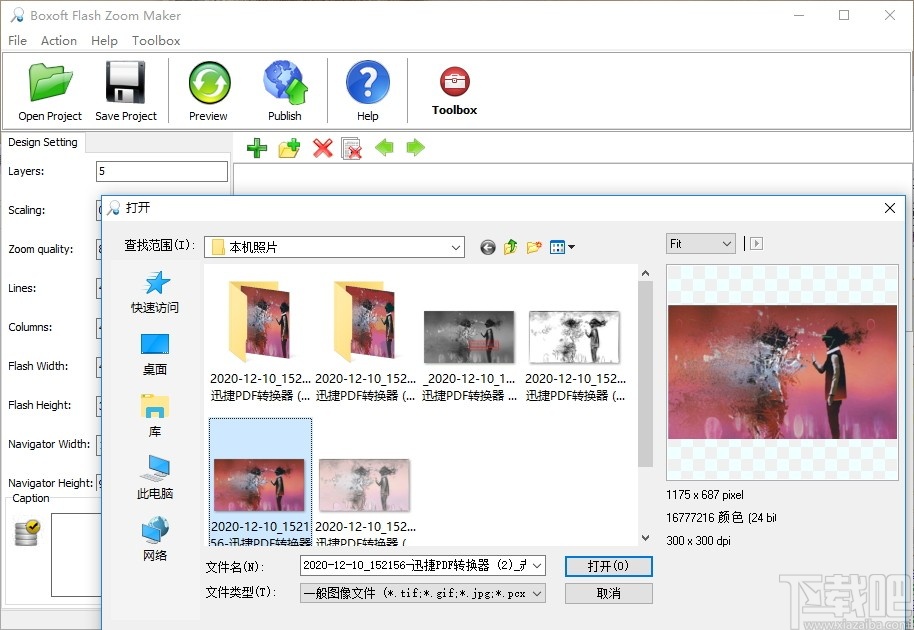
Task: Click the green back arrow icon
Action: 385,148
